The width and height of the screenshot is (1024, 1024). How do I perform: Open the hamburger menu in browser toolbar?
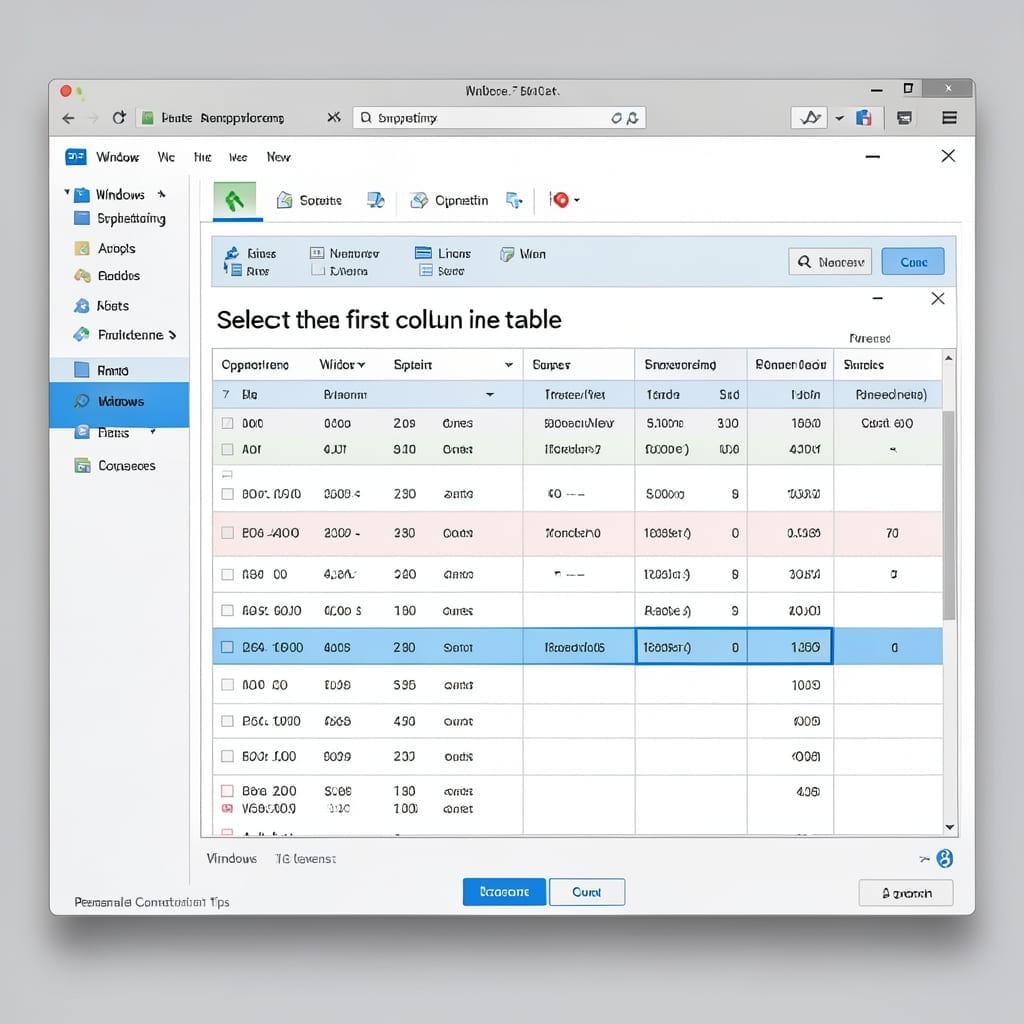click(x=950, y=118)
